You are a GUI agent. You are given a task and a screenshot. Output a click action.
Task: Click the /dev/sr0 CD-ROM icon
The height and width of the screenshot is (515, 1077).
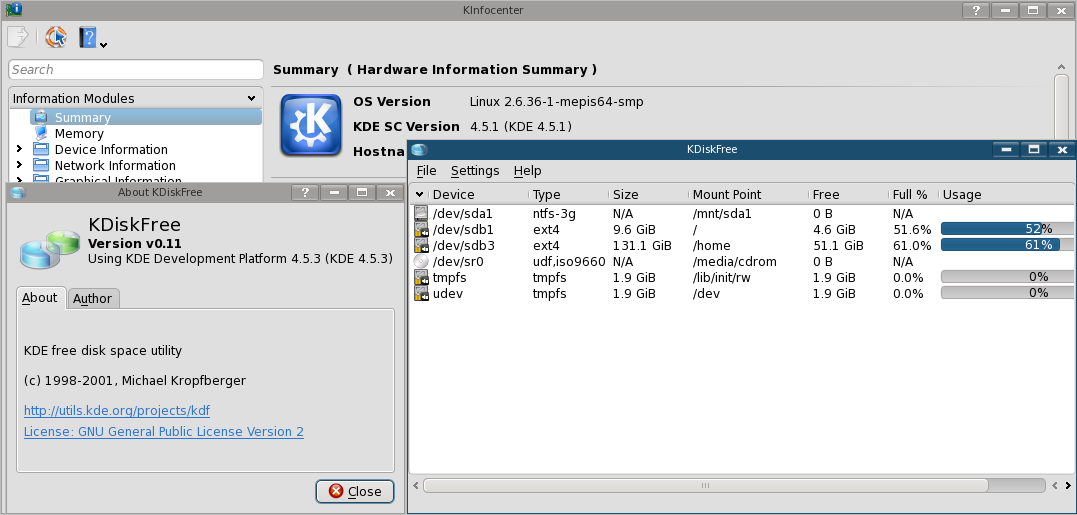421,261
